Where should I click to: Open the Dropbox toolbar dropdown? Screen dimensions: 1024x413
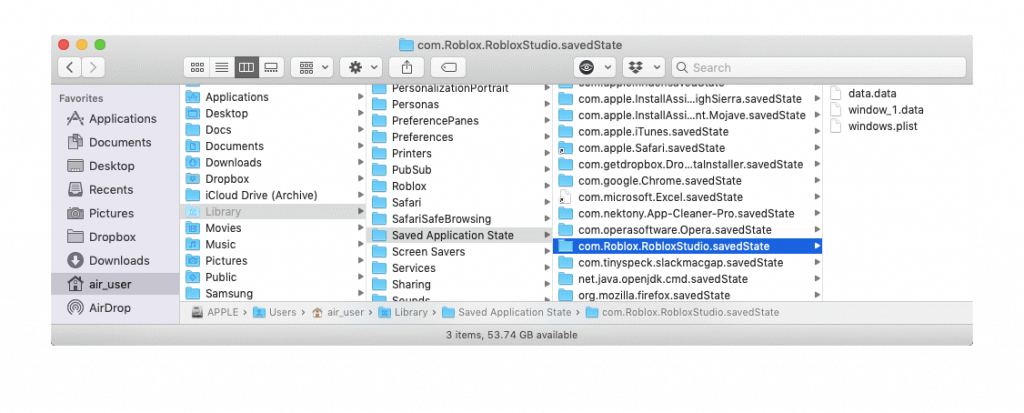click(644, 67)
